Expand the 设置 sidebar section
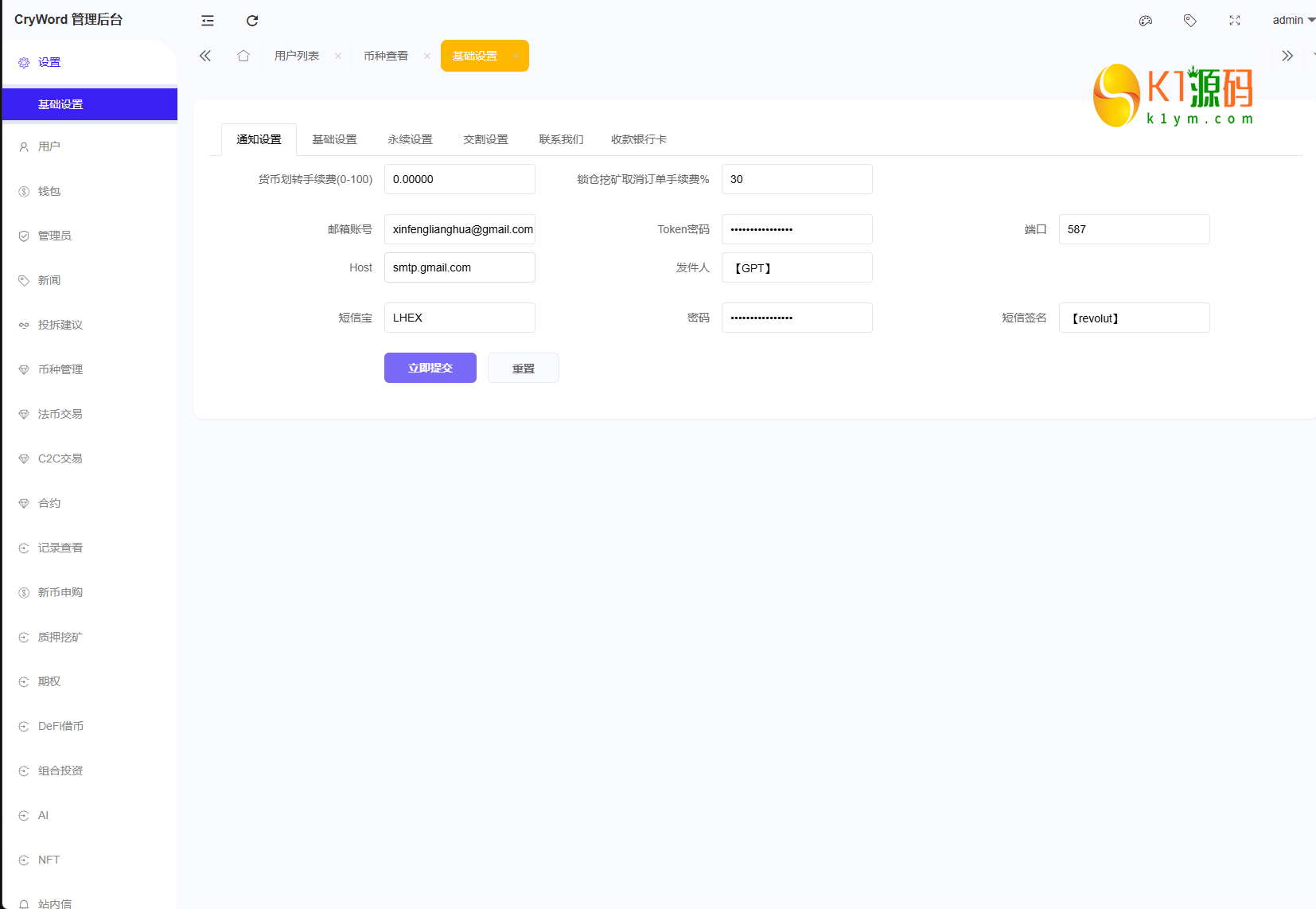Viewport: 1316px width, 909px height. click(90, 62)
